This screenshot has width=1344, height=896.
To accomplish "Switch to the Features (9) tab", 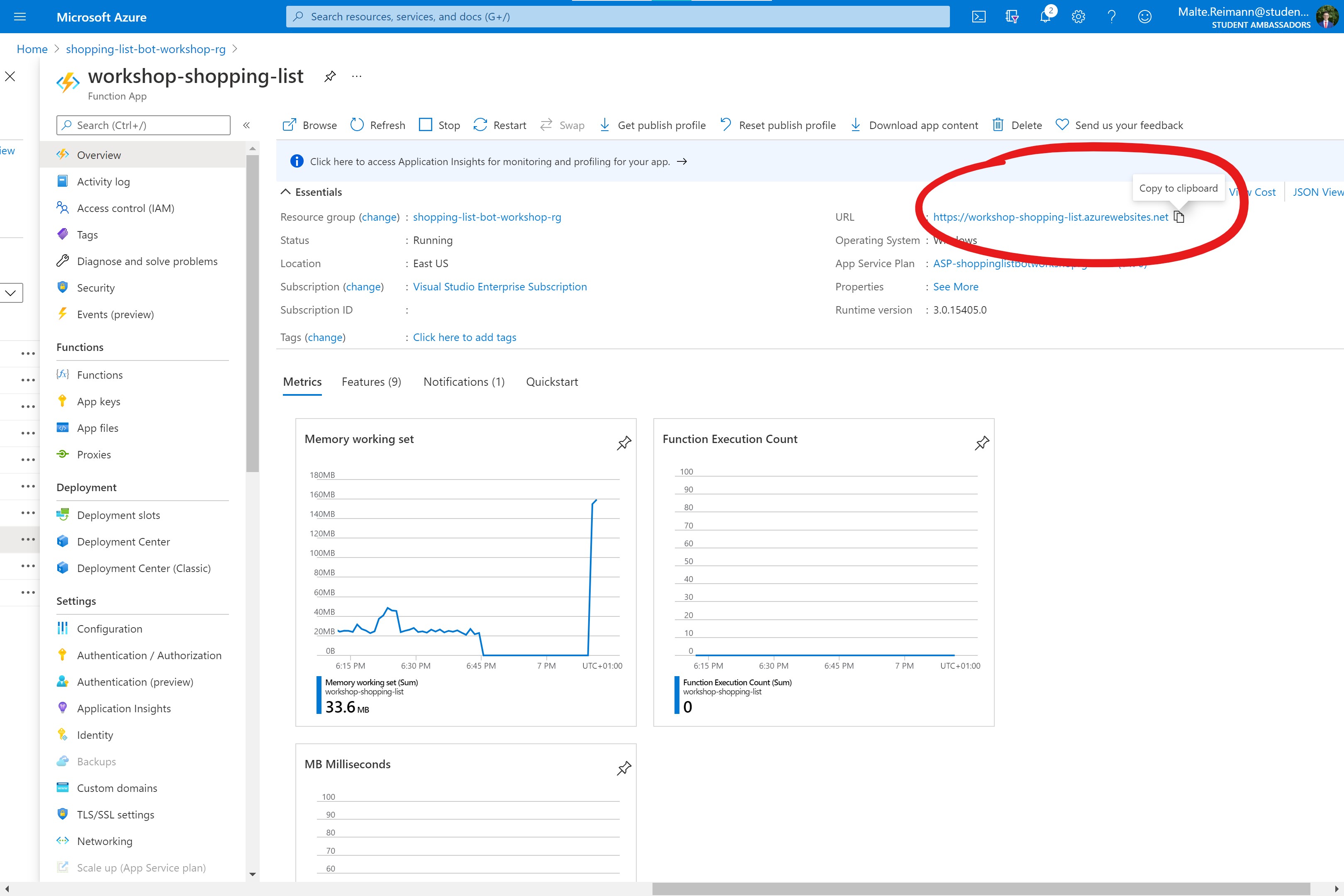I will point(371,382).
